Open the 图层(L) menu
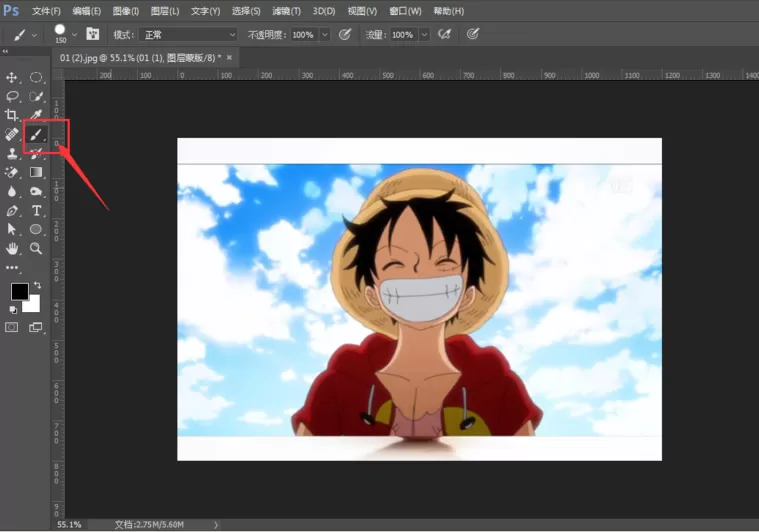Viewport: 759px width, 532px height. [x=165, y=11]
